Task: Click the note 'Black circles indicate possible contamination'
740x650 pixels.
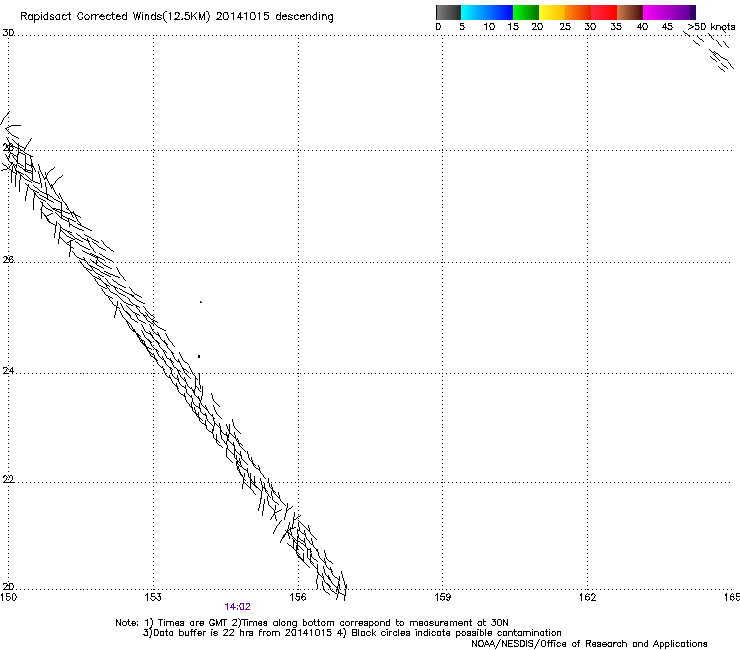Action: [456, 633]
